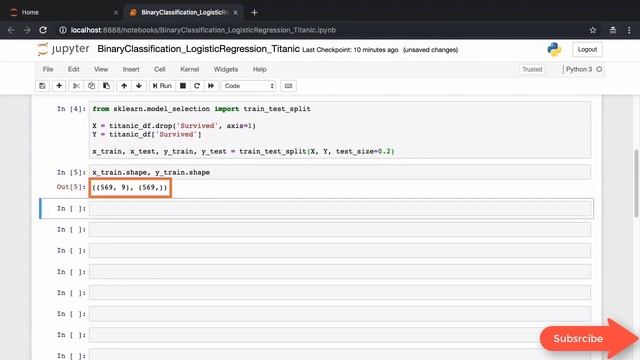640x360 pixels.
Task: Cut selected cells with the scissors icon
Action: point(76,86)
